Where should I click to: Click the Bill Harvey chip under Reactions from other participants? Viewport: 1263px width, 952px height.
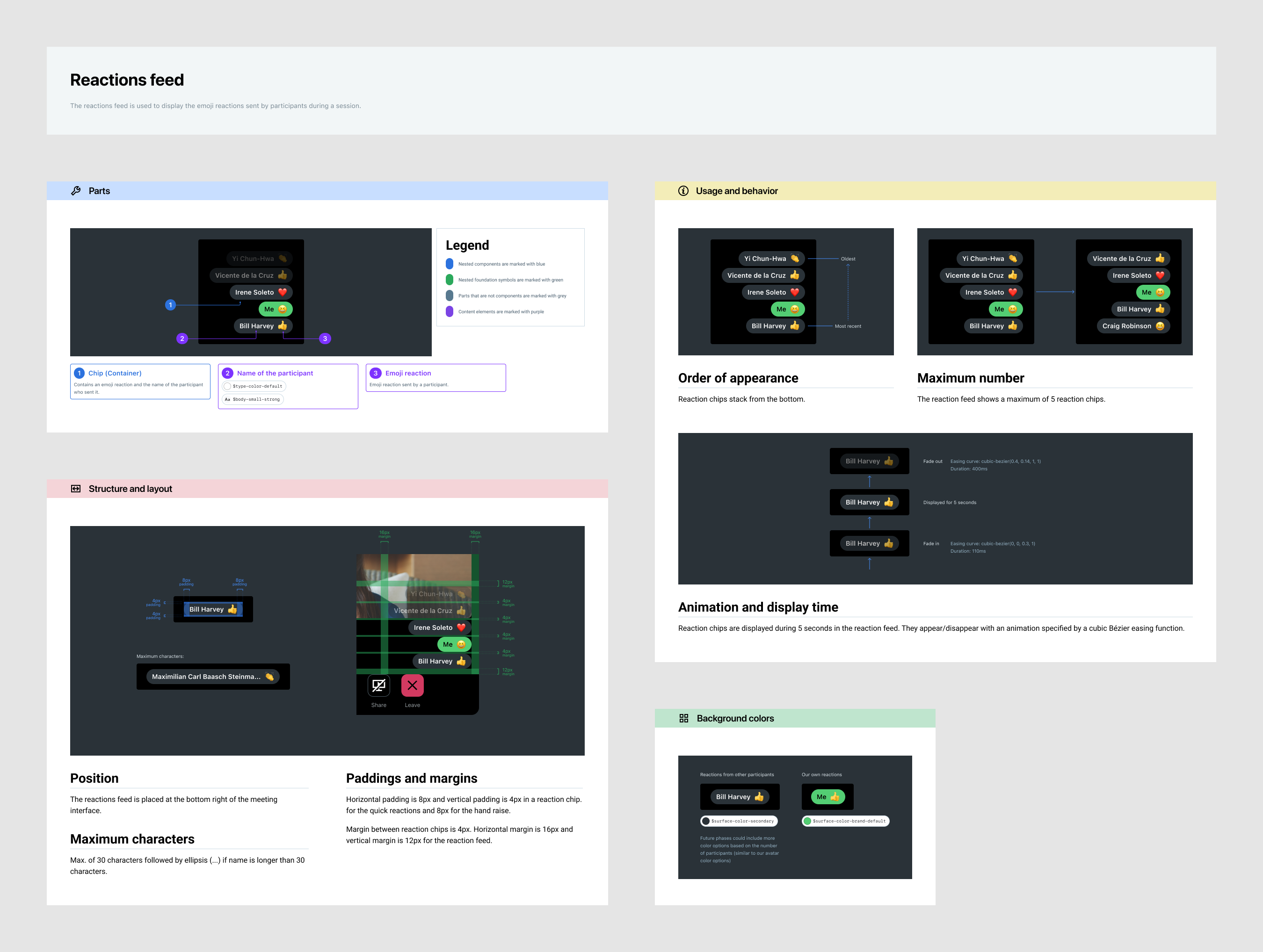click(x=740, y=797)
